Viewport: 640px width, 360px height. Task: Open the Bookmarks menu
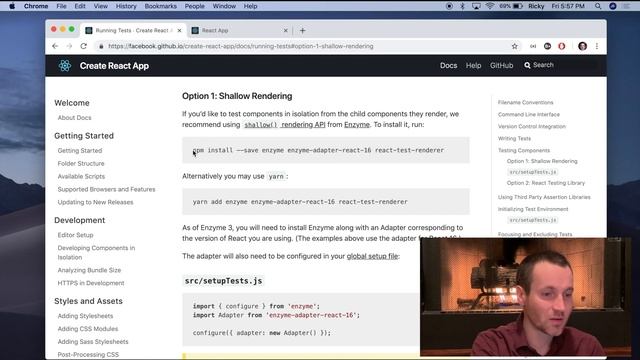click(x=160, y=6)
